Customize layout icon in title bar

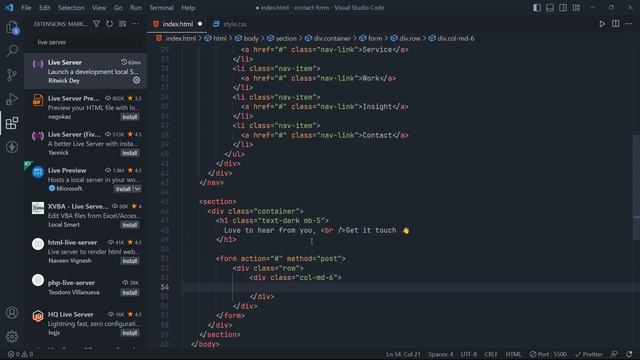576,8
